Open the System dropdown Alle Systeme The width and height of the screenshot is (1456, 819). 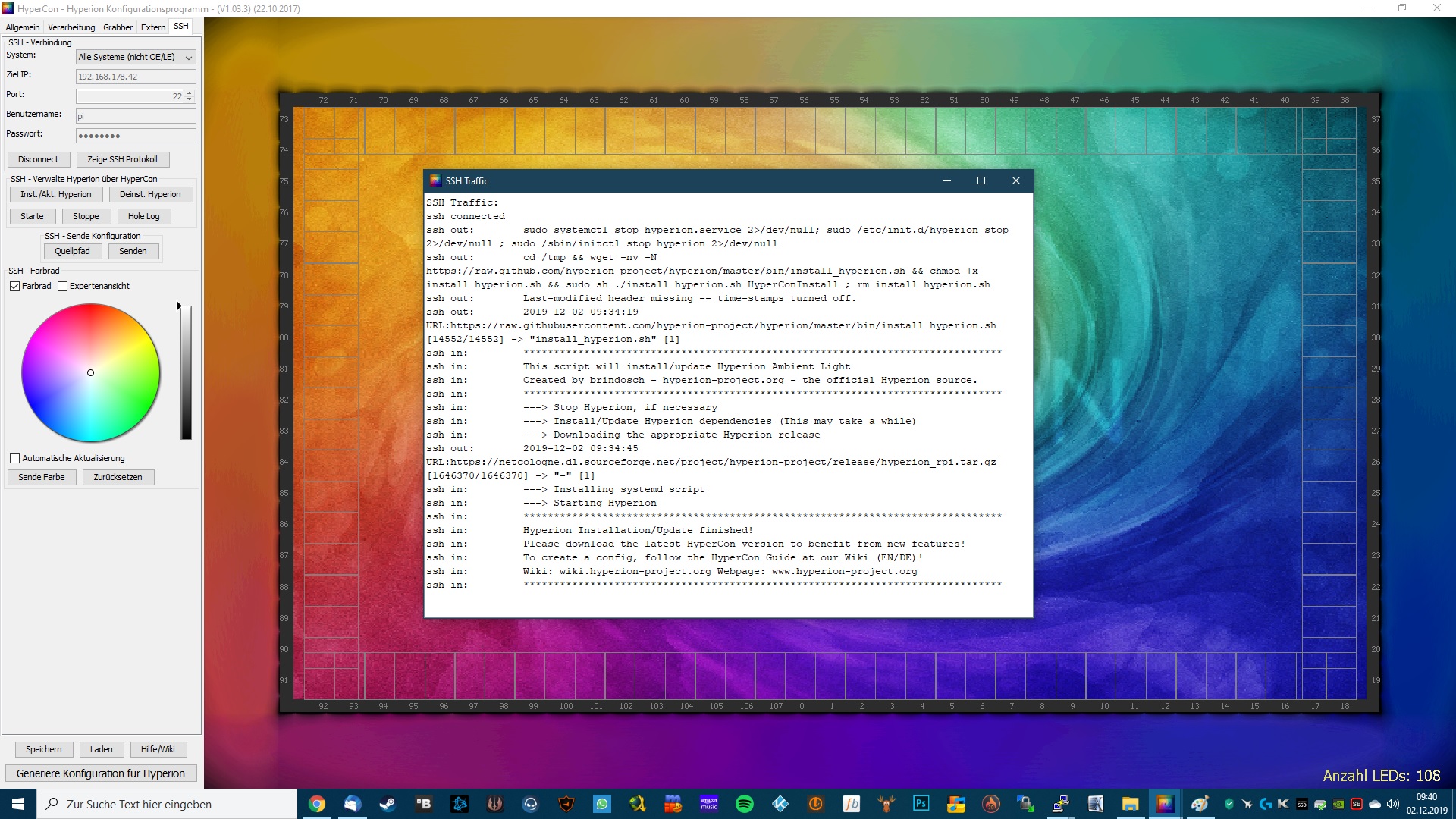[136, 57]
